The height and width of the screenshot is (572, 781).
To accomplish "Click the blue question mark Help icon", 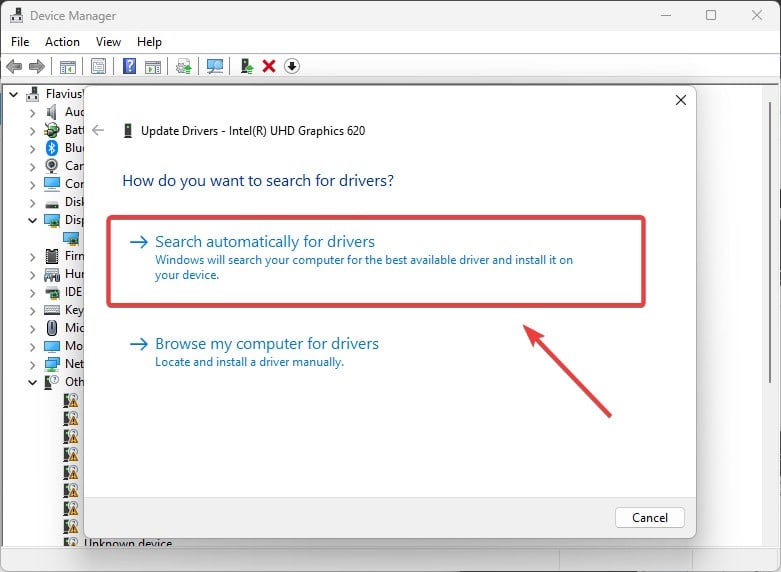I will 130,66.
